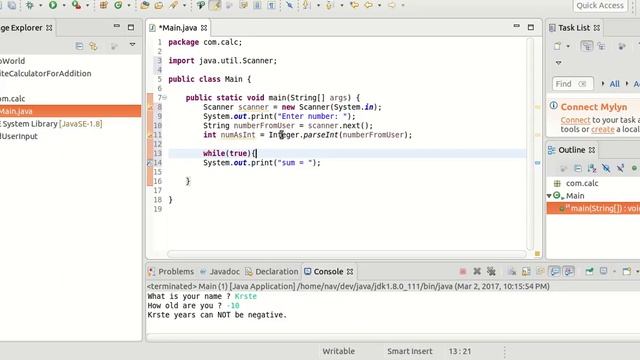
Task: Go back with the yellow Back arrow
Action: click(369, 5)
